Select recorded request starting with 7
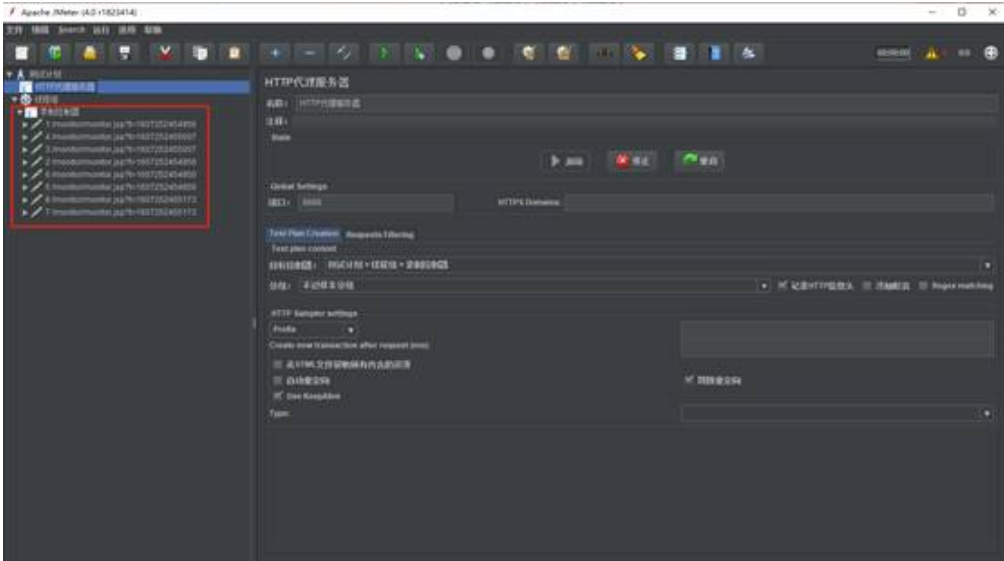 (120, 212)
